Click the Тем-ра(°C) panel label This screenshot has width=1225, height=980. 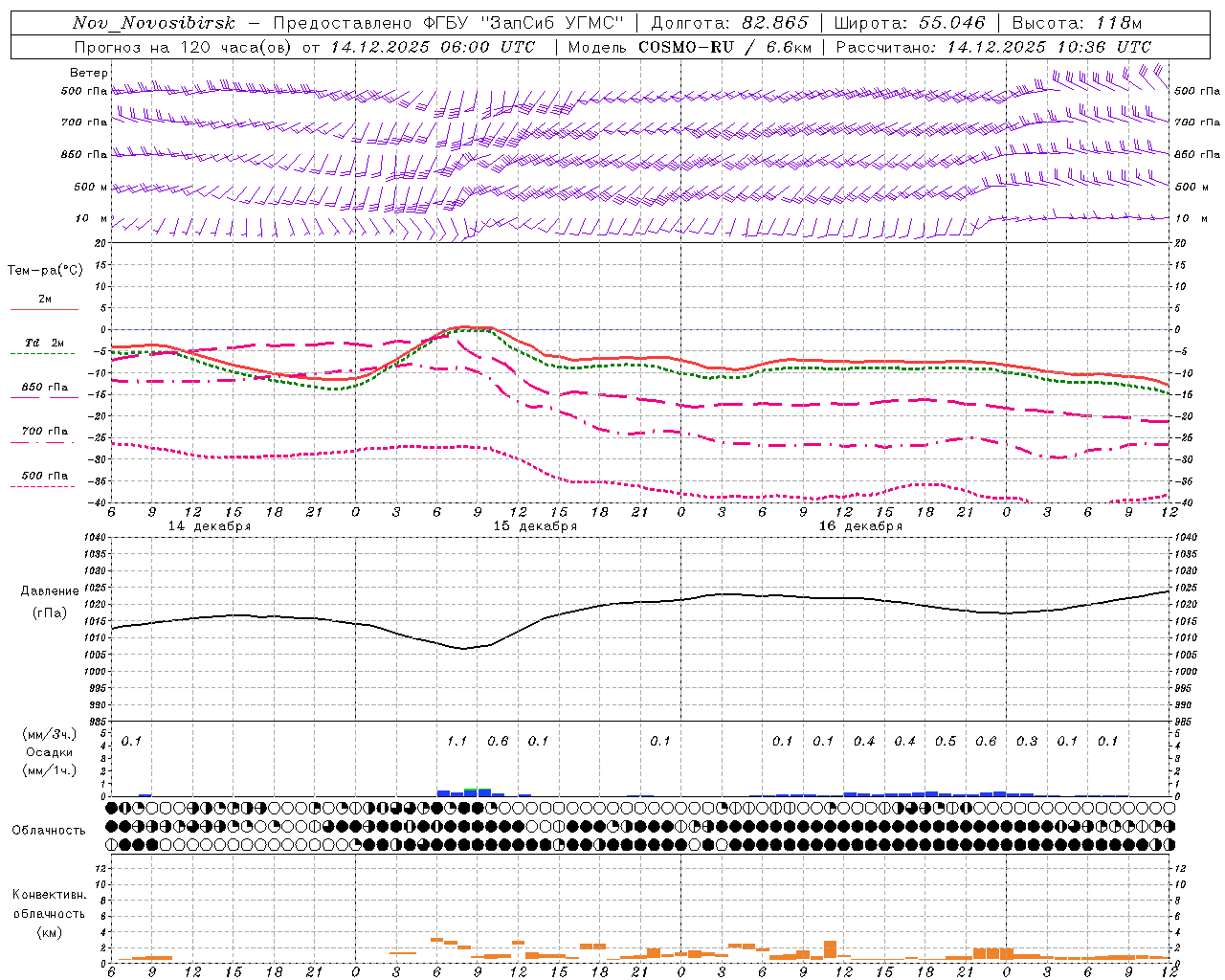click(45, 270)
